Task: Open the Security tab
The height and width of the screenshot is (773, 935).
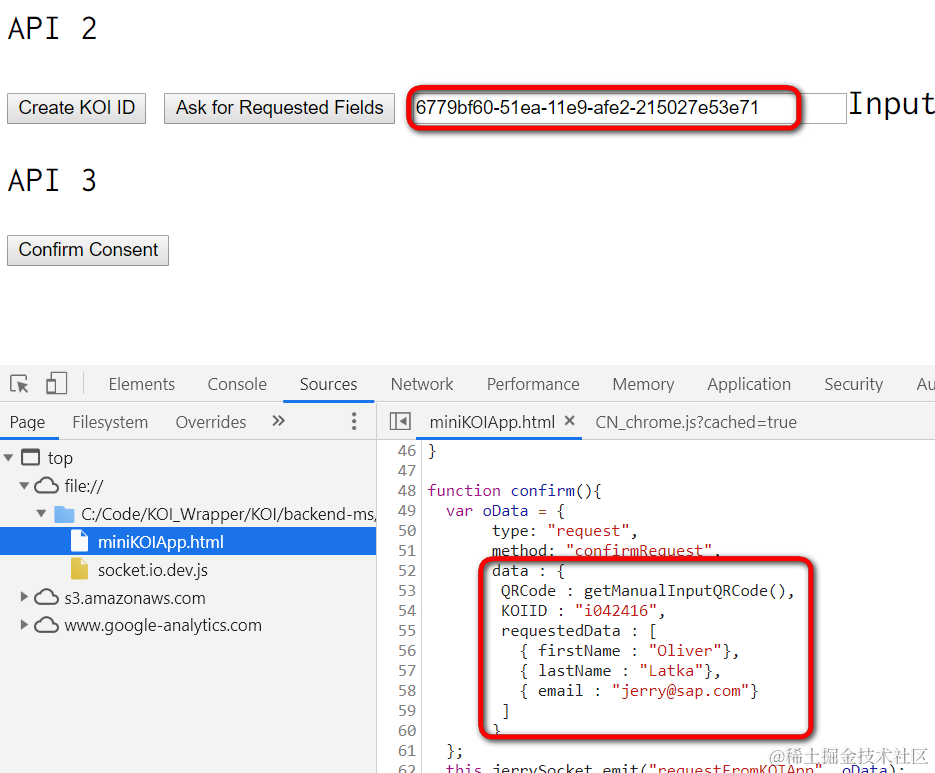Action: point(853,384)
